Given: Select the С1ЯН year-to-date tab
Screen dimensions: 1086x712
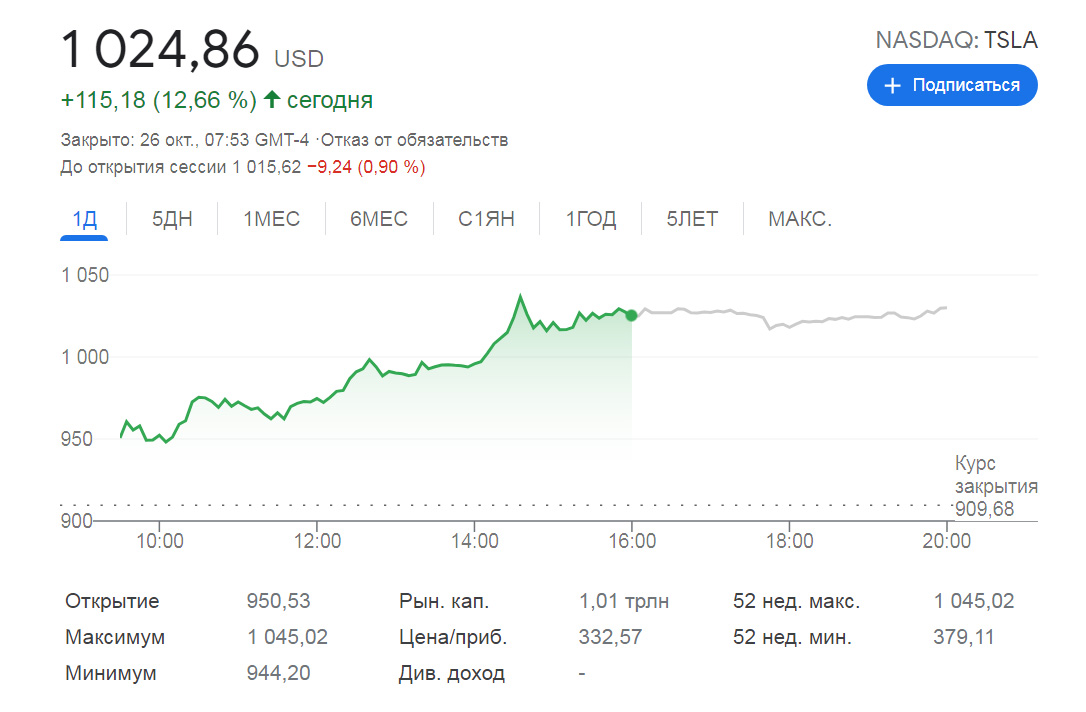Looking at the screenshot, I should coord(486,219).
